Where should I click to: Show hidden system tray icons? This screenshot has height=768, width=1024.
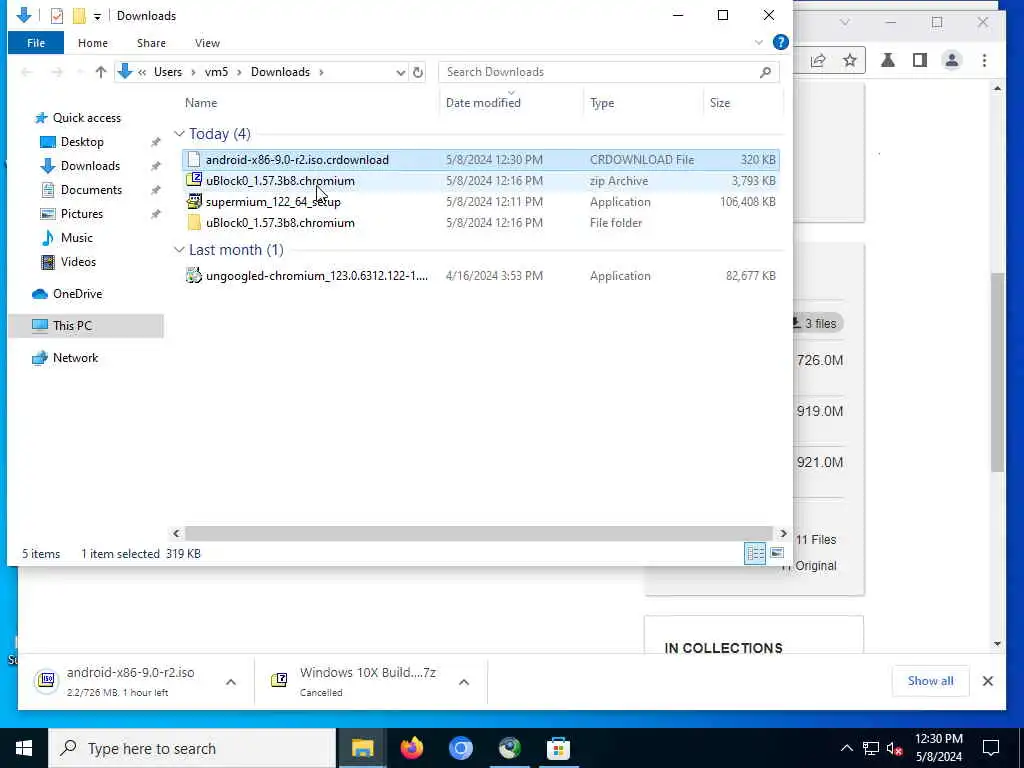[846, 748]
